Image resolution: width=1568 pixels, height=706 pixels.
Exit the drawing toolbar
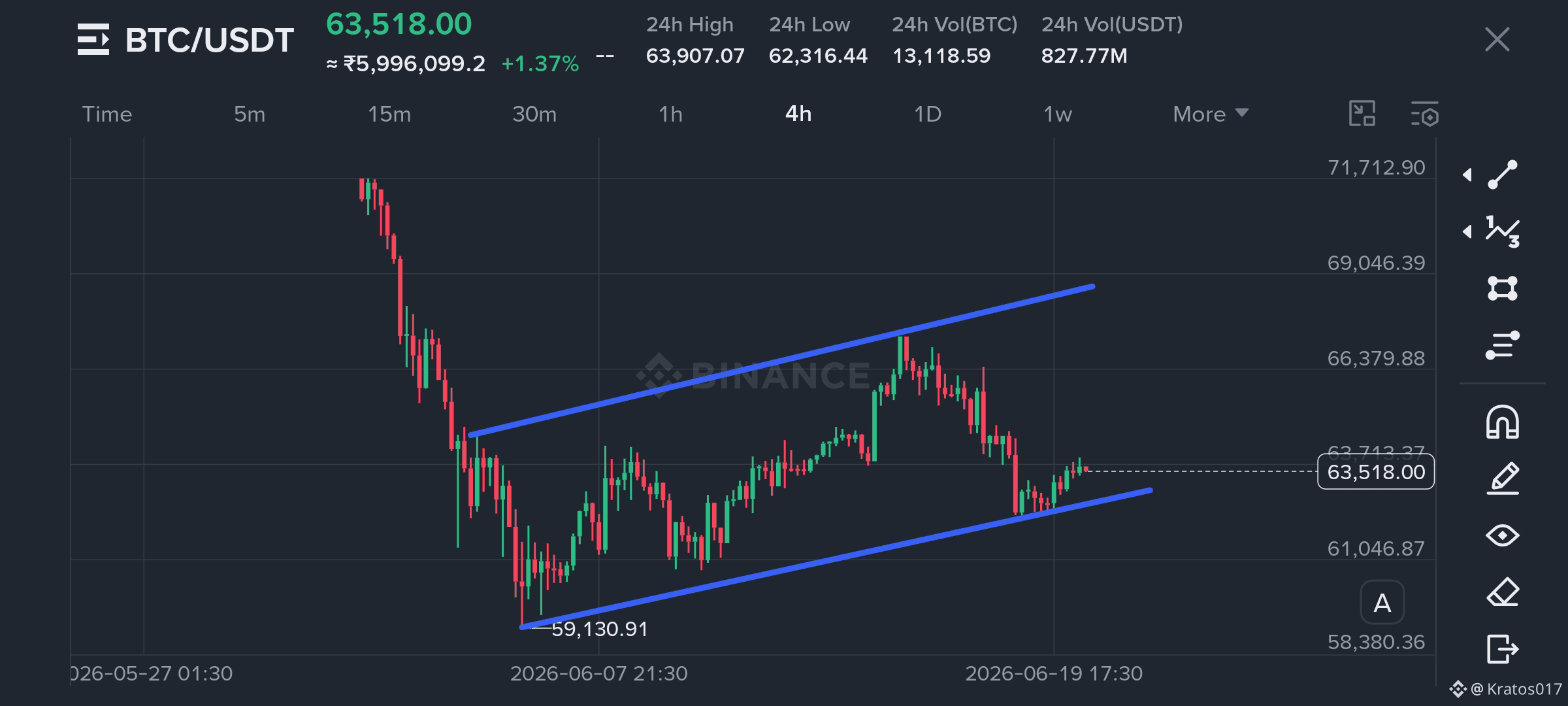[1502, 649]
